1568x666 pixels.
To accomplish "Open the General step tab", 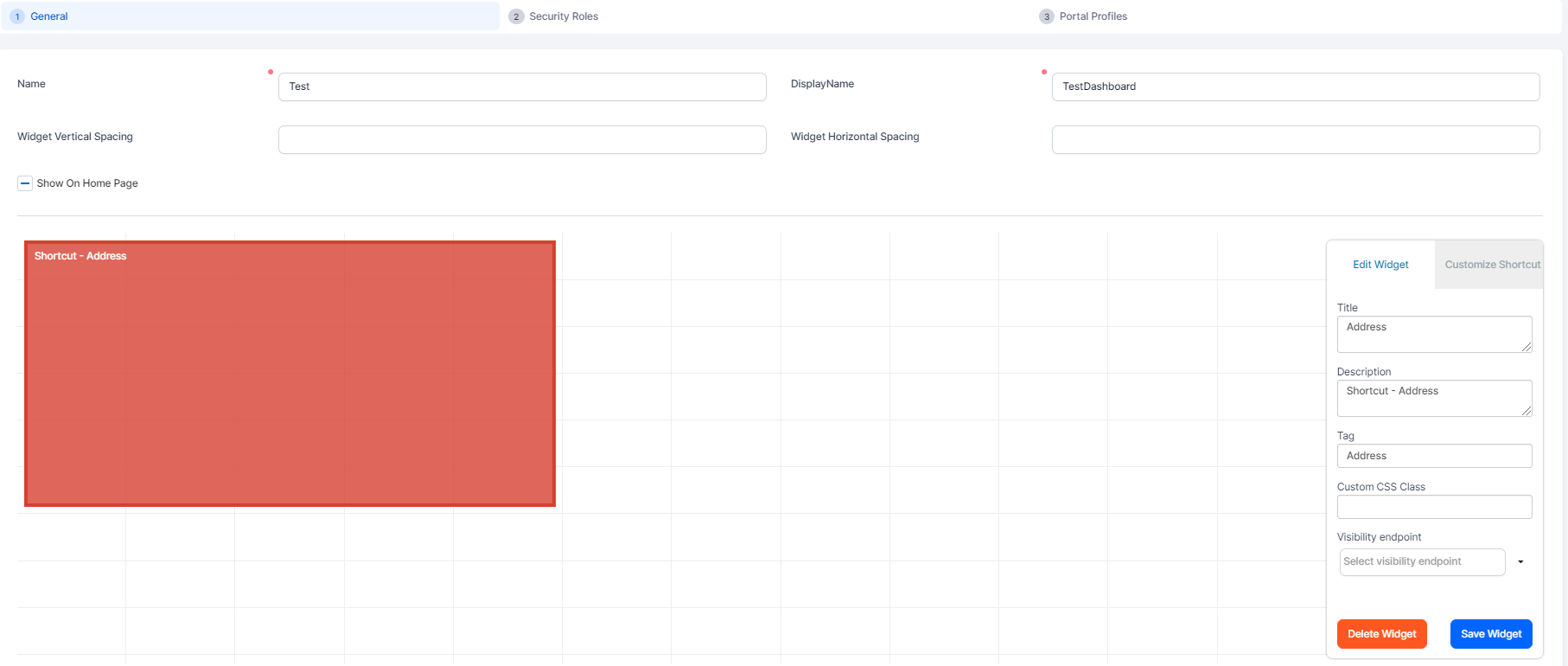I will pyautogui.click(x=49, y=16).
